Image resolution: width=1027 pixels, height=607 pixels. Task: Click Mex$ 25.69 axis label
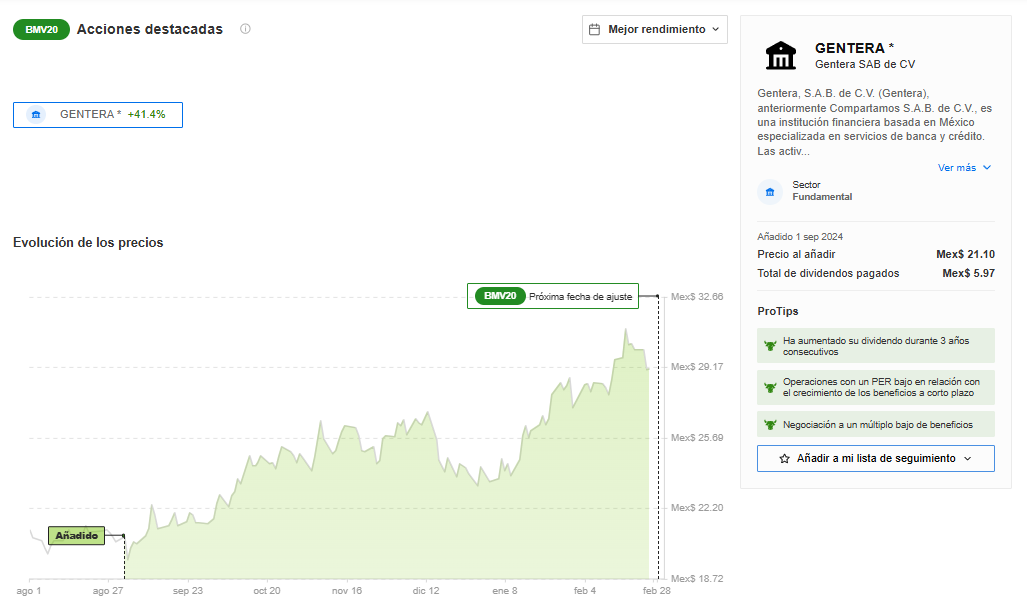[697, 437]
